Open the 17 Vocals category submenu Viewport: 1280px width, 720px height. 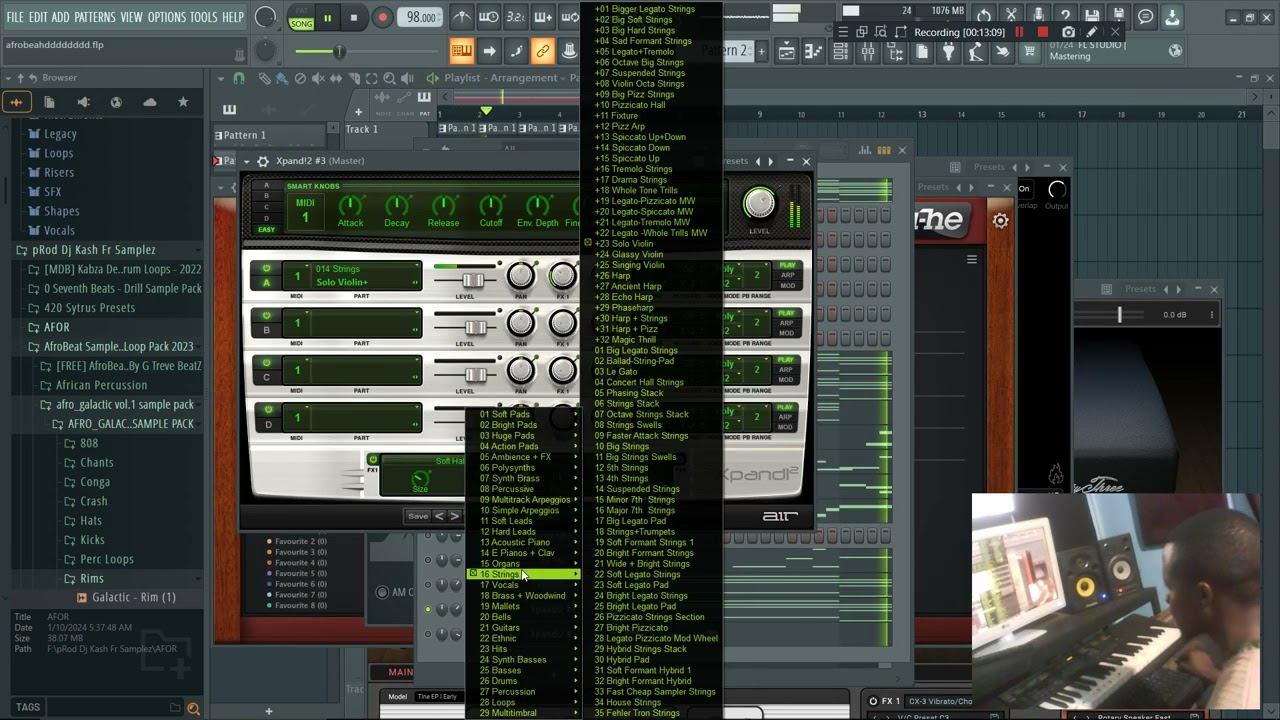coord(523,585)
